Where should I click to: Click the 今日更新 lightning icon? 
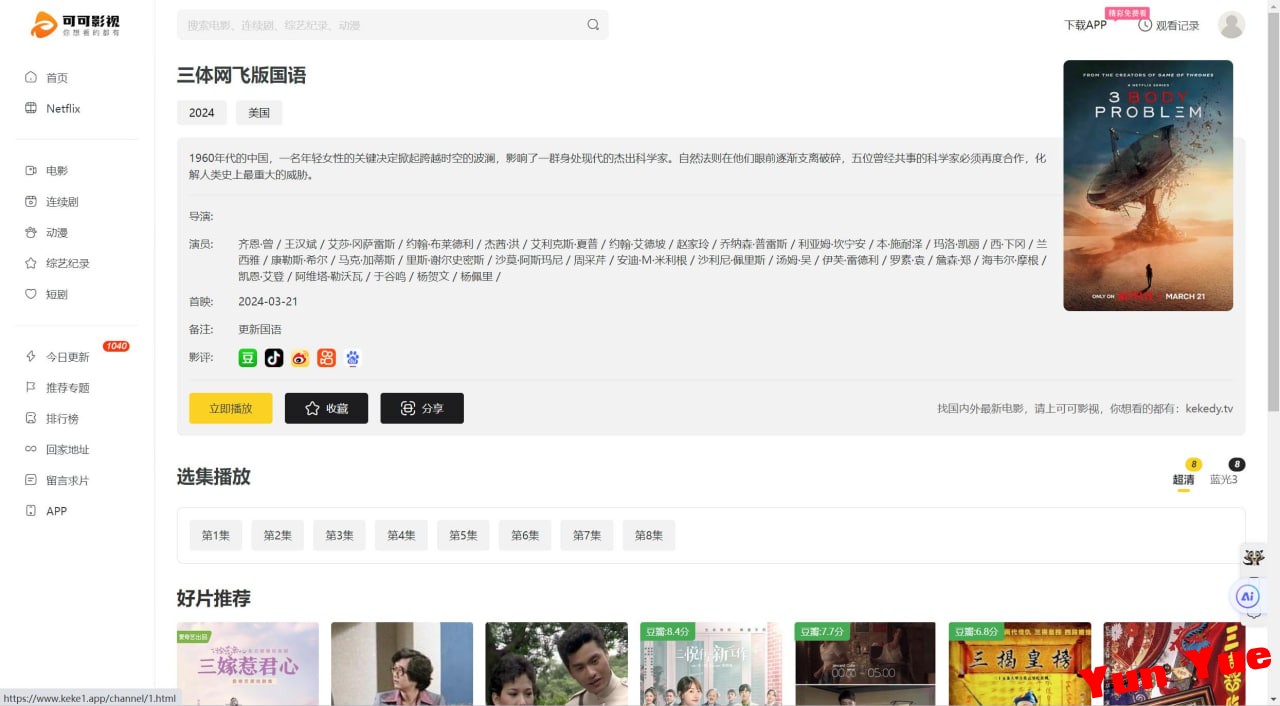click(x=31, y=357)
